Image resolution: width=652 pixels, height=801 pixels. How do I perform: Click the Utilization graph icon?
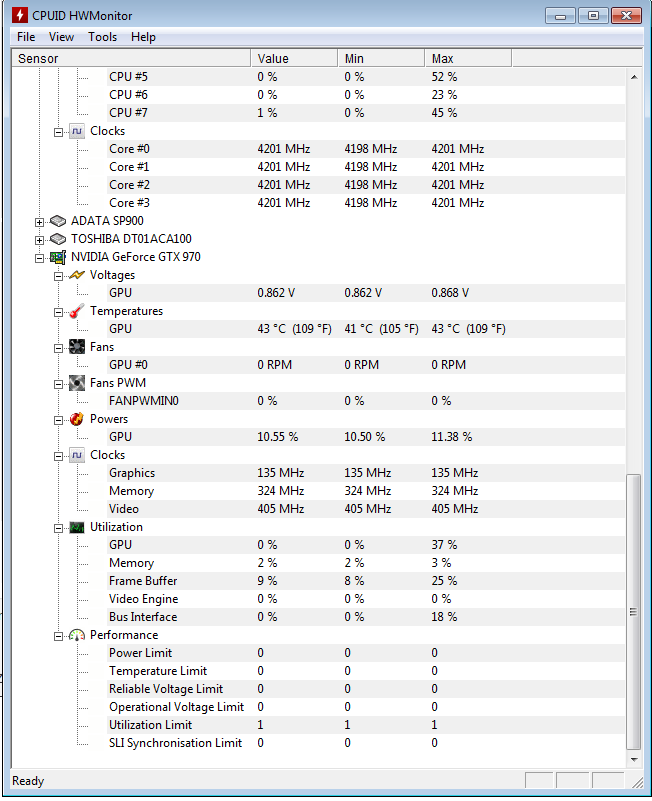tap(77, 527)
